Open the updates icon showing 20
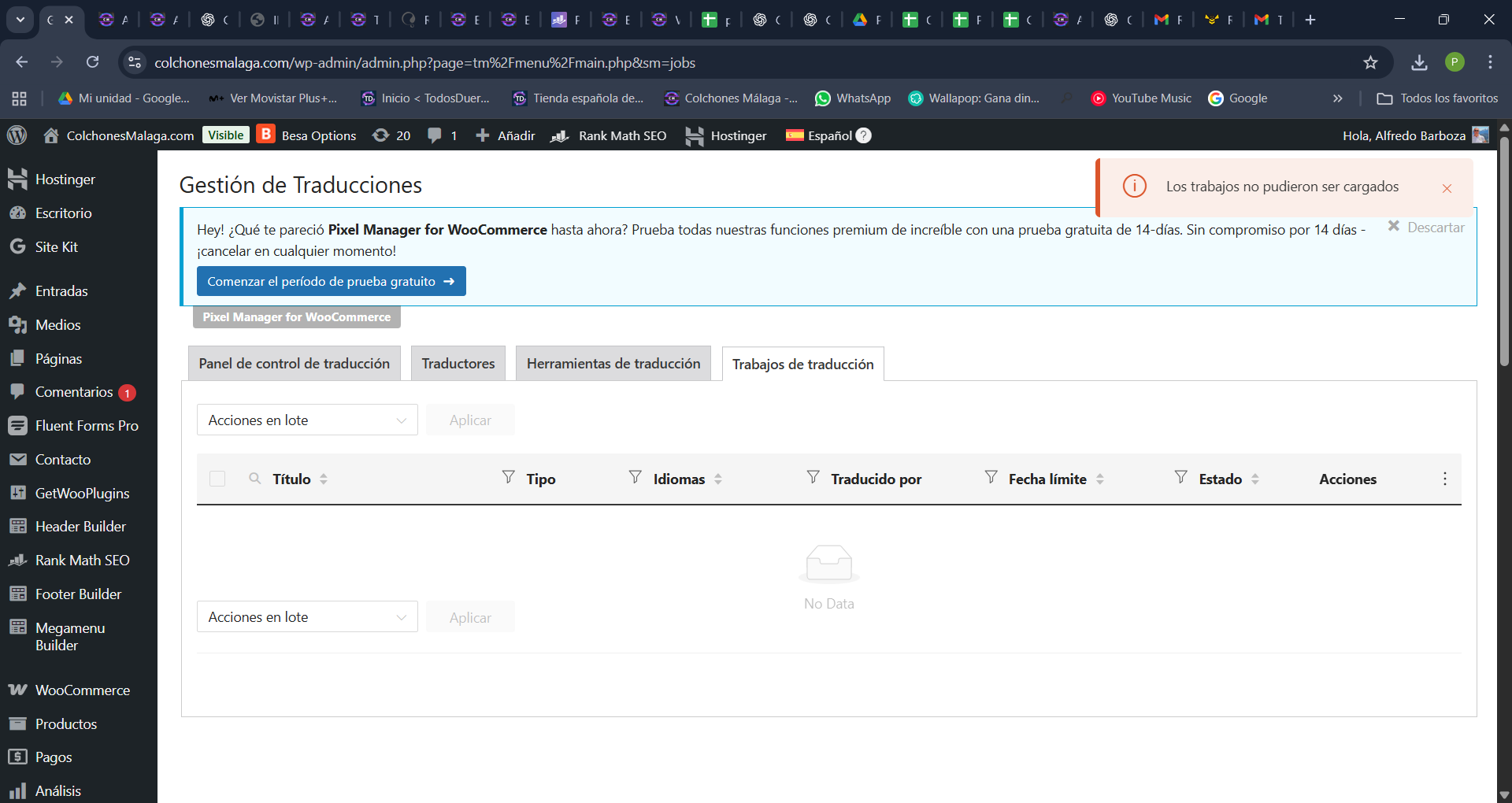The image size is (1512, 803). (x=391, y=135)
